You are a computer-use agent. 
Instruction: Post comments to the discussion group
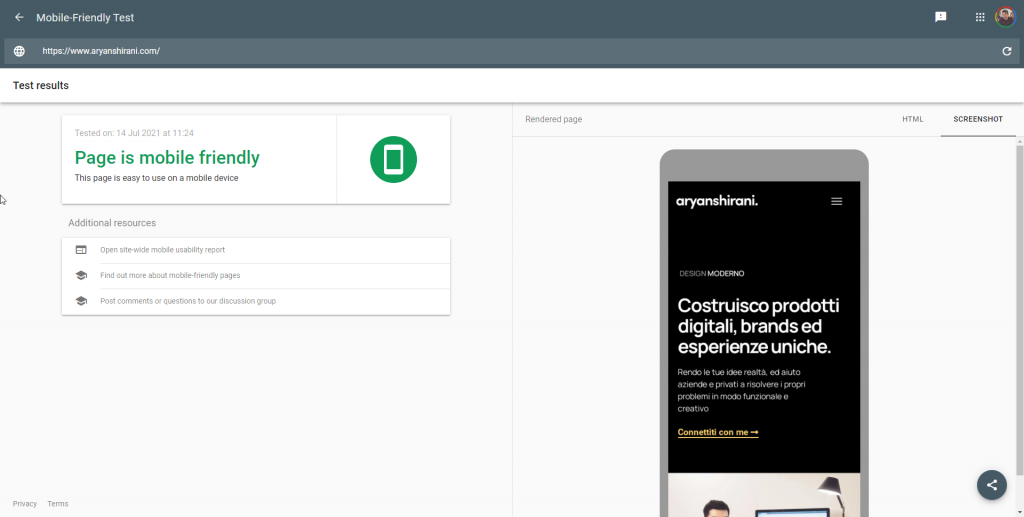coord(187,301)
